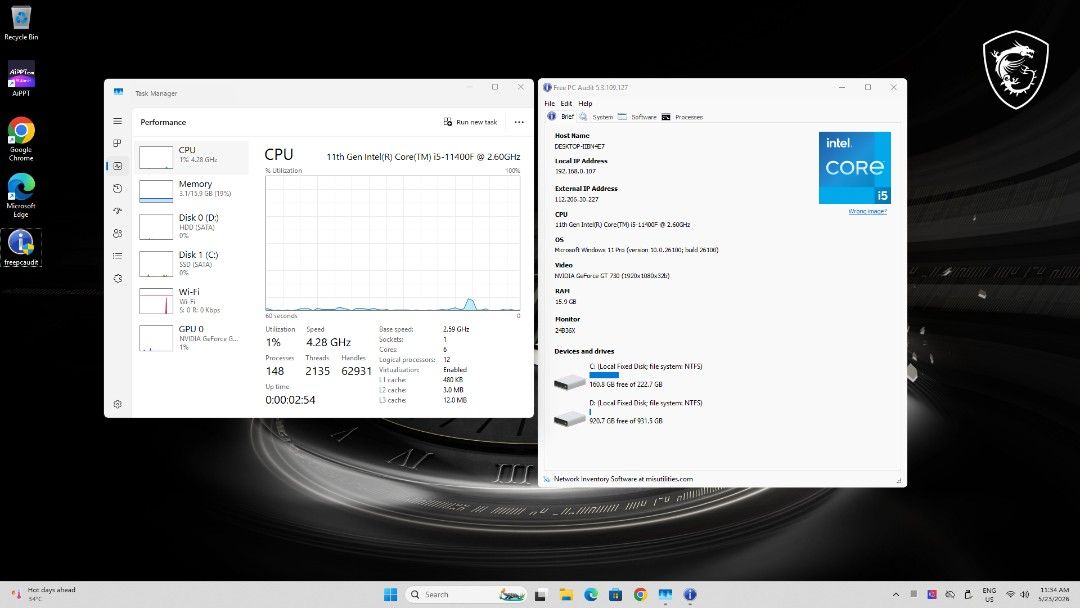Open Windows Start menu
The image size is (1080, 608).
pos(390,594)
